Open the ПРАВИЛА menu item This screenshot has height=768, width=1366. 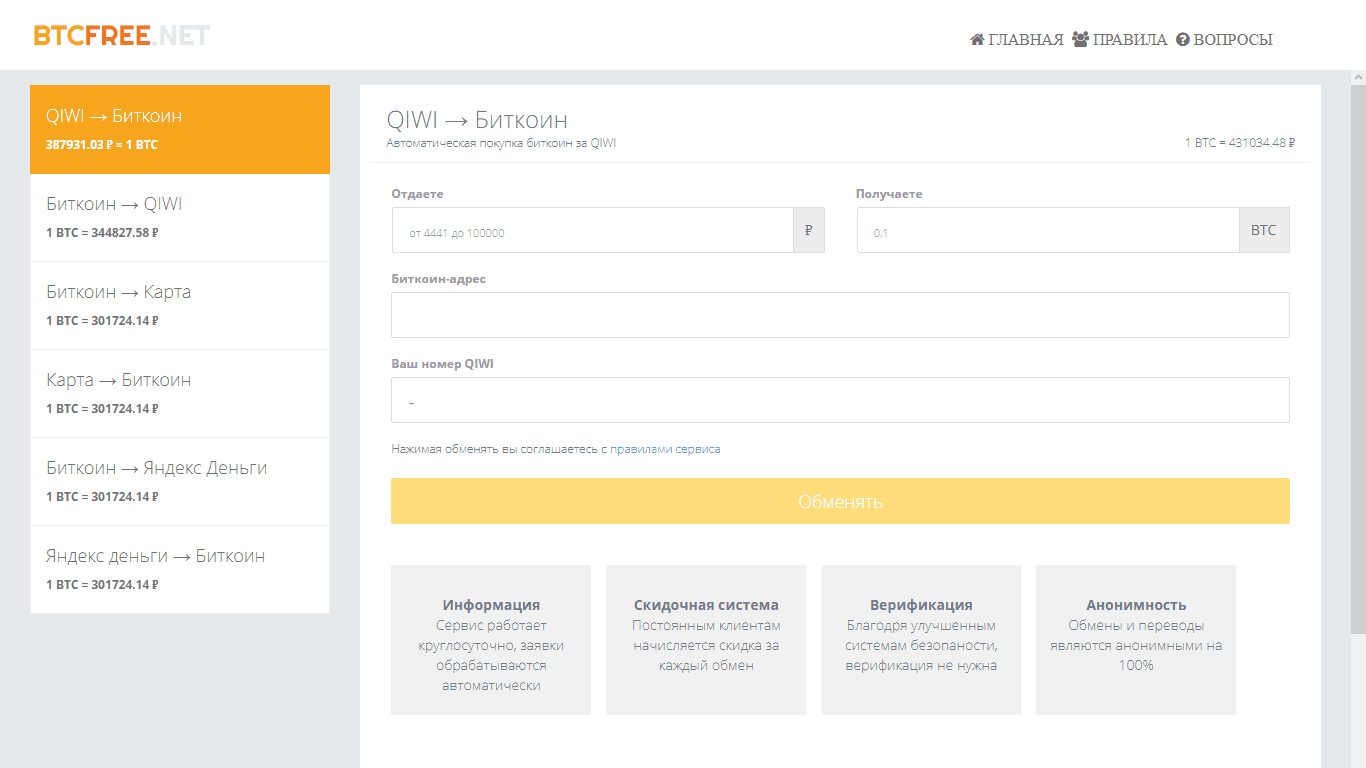click(x=1130, y=40)
